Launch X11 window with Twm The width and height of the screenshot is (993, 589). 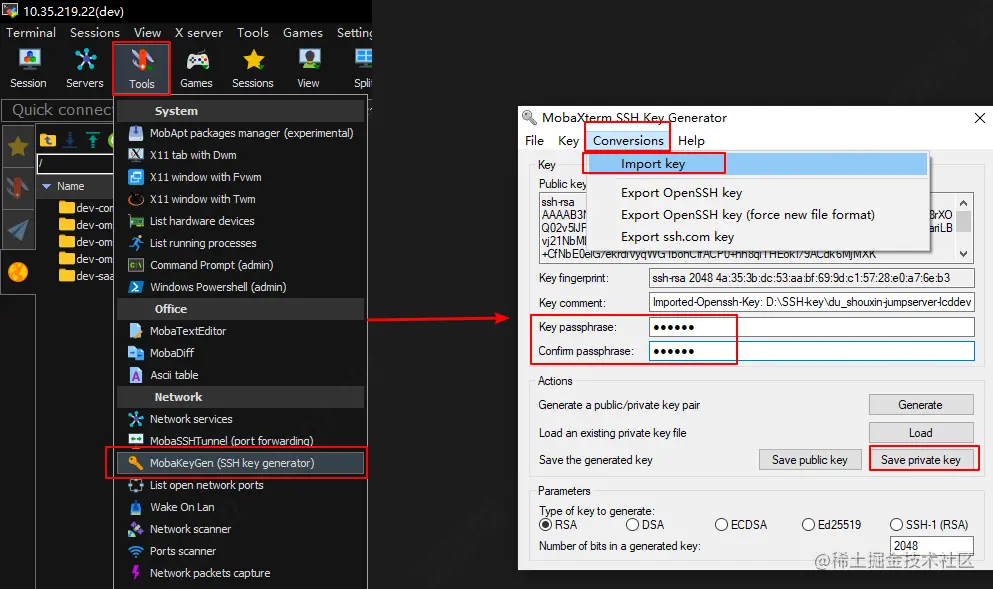241,199
